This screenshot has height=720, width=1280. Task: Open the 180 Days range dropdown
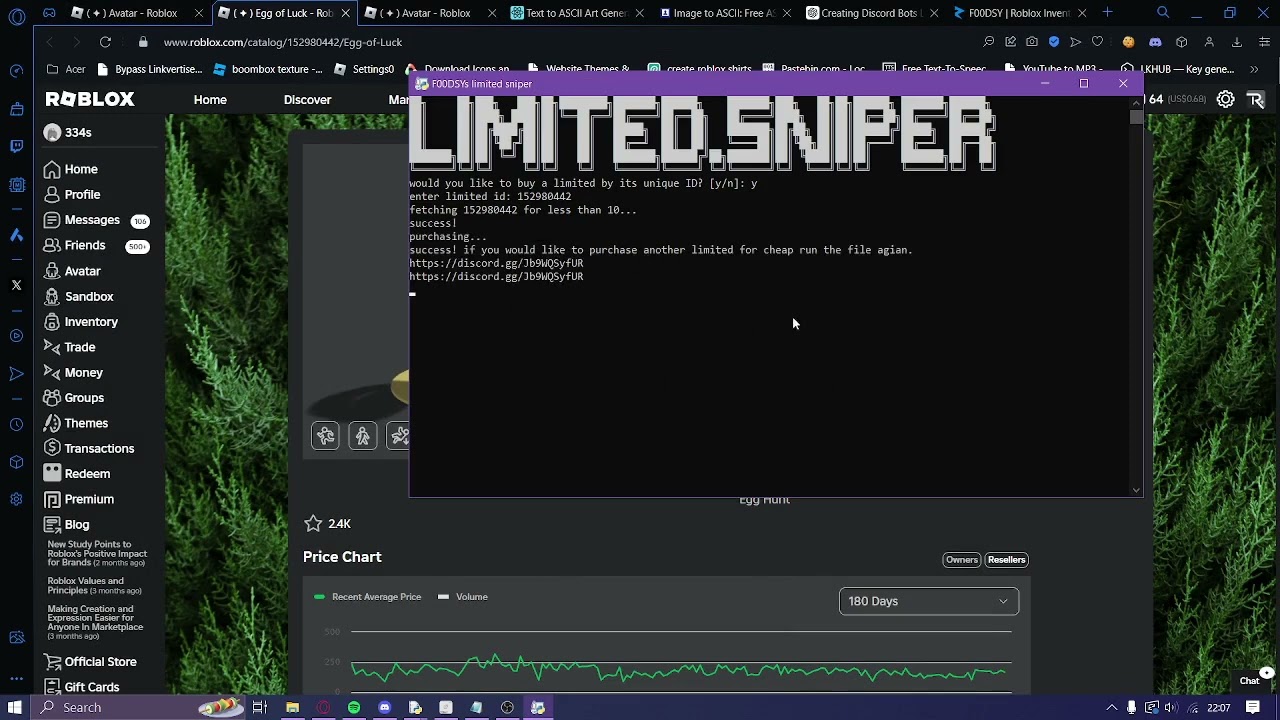tap(929, 601)
